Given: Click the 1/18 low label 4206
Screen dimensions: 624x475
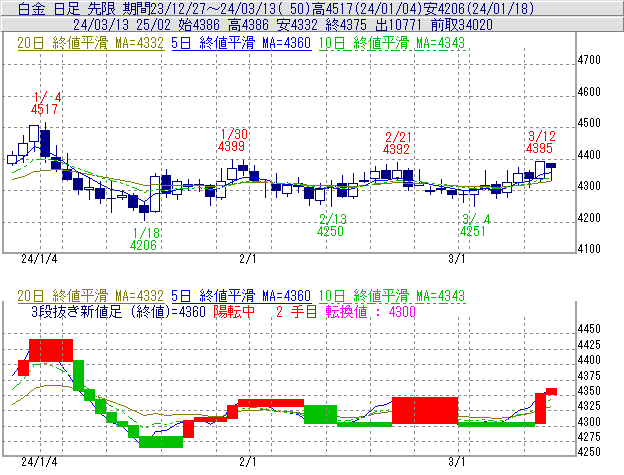Looking at the screenshot, I should pyautogui.click(x=143, y=245).
